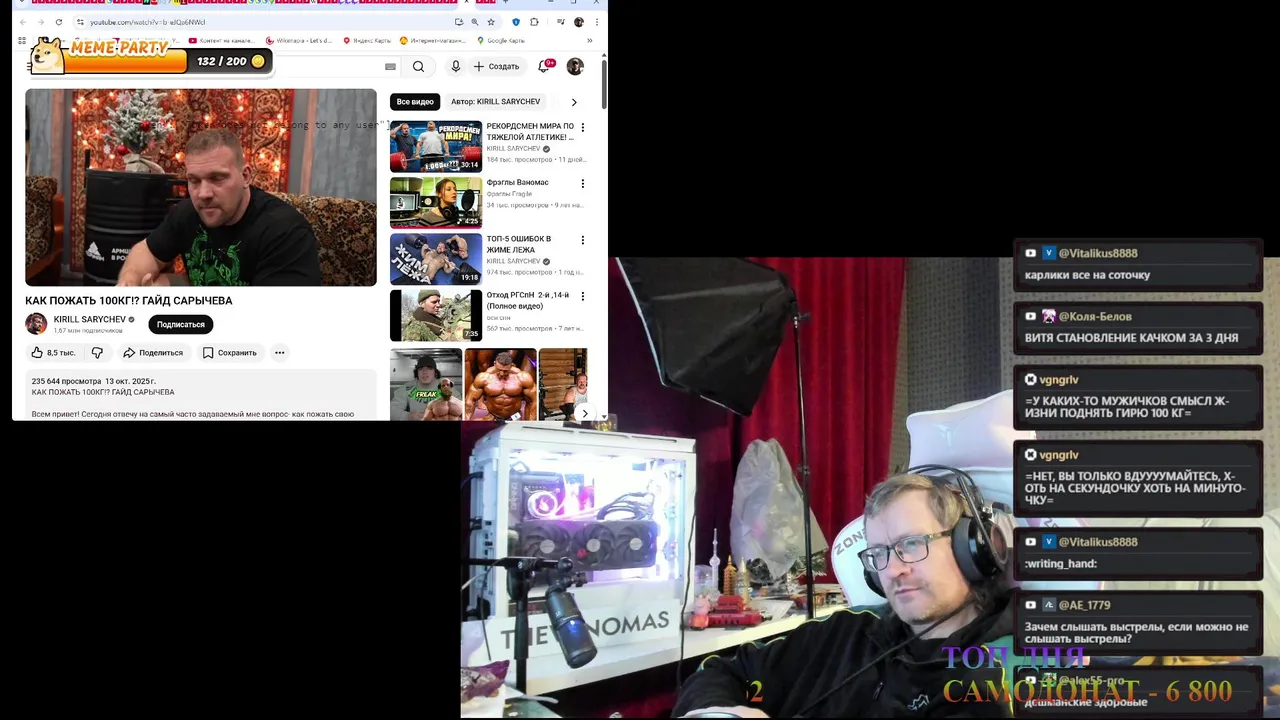Select the 'Все видео' chip
The image size is (1280, 720).
pyautogui.click(x=415, y=102)
